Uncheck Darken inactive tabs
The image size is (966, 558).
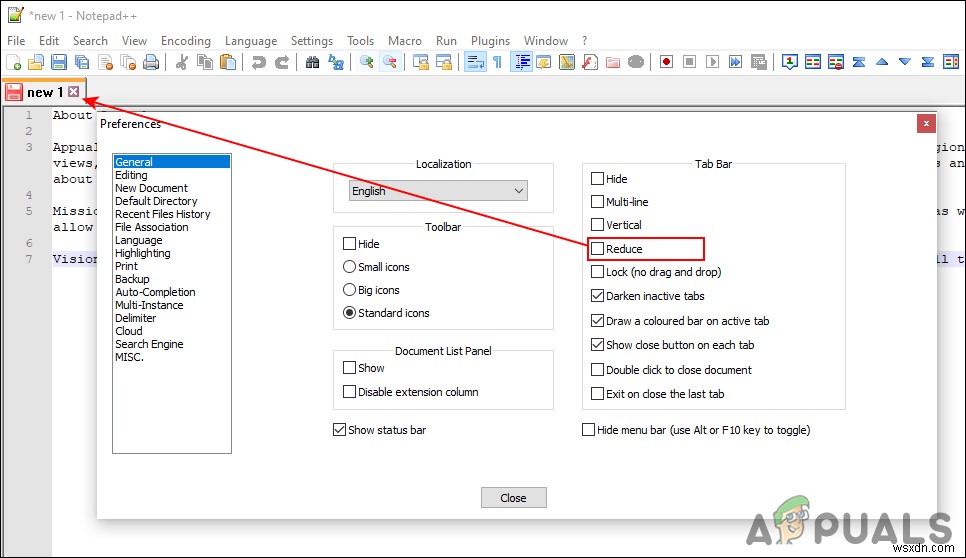click(x=597, y=296)
